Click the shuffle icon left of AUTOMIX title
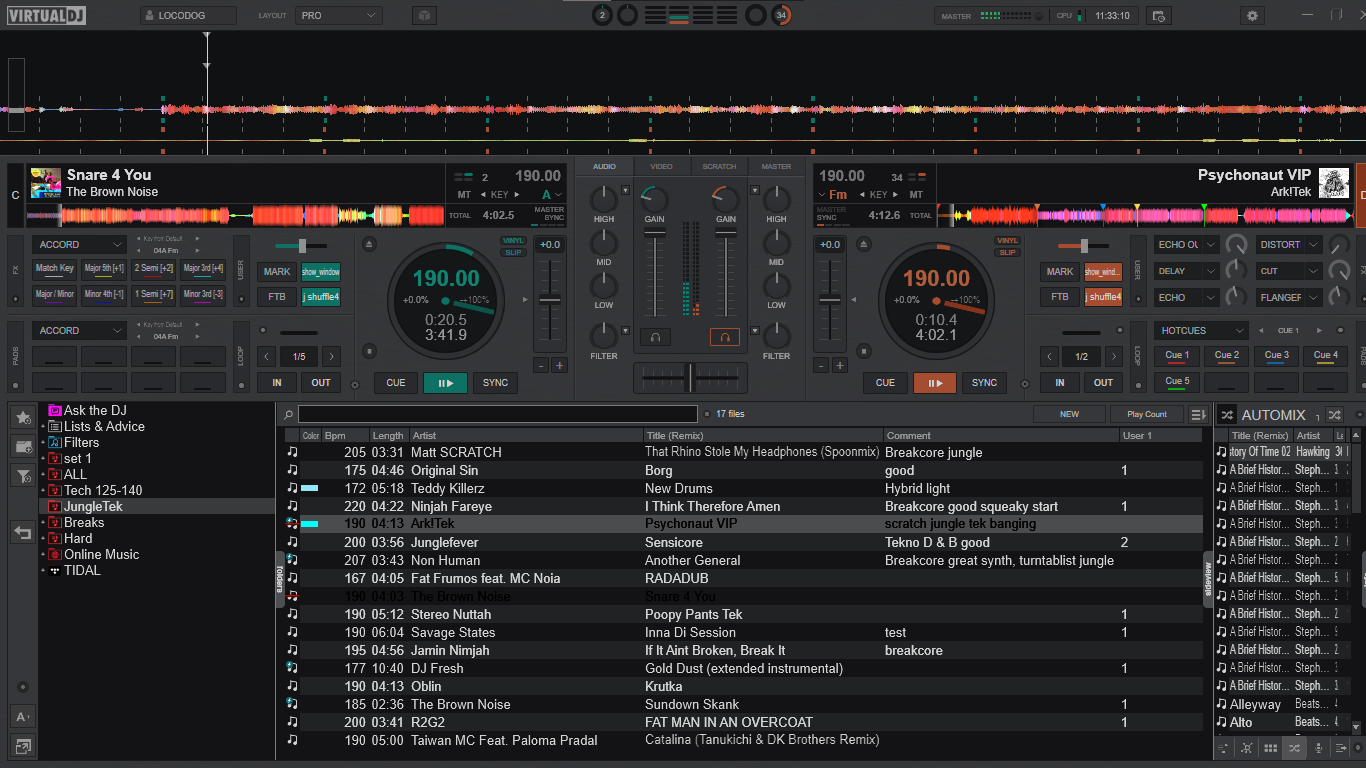 tap(1226, 414)
